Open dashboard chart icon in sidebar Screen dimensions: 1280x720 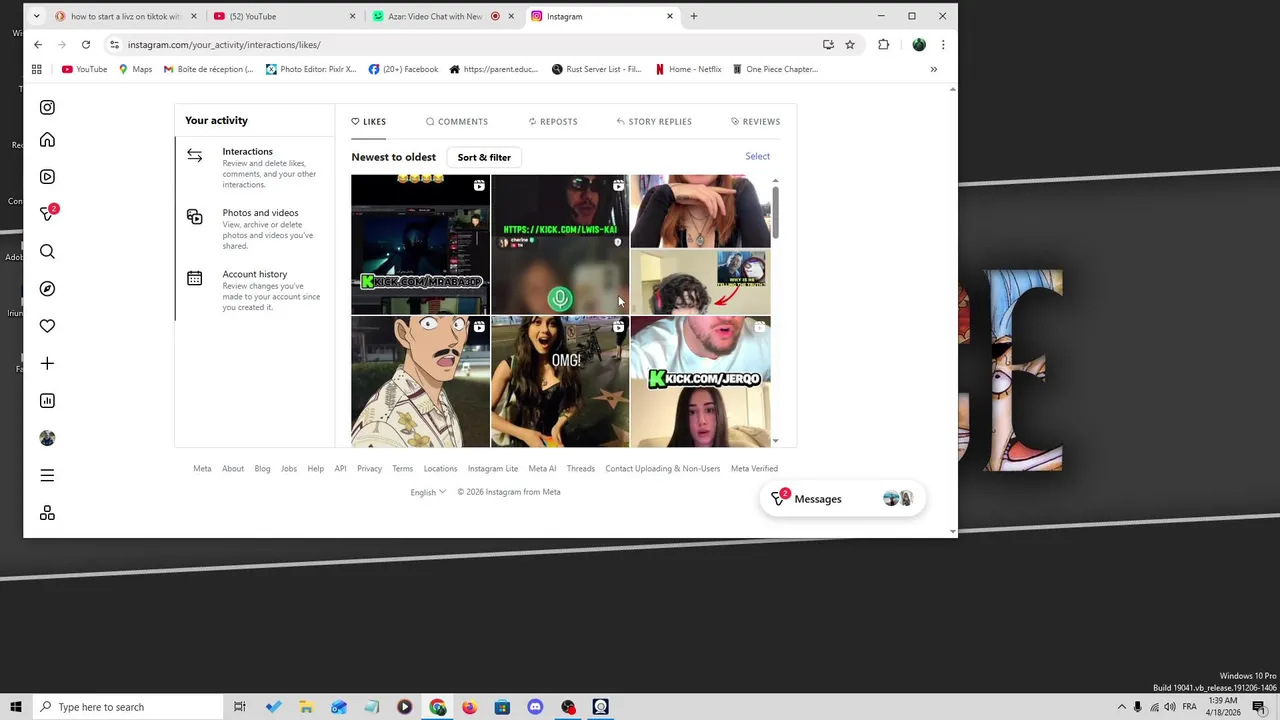point(47,401)
